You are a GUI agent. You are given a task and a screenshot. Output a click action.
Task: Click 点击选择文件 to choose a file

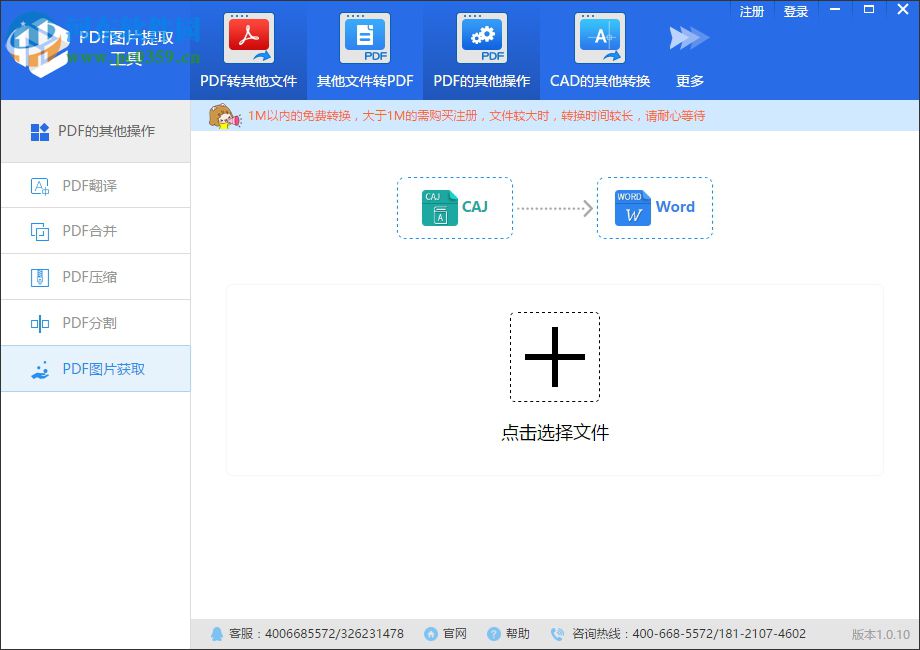[x=555, y=433]
